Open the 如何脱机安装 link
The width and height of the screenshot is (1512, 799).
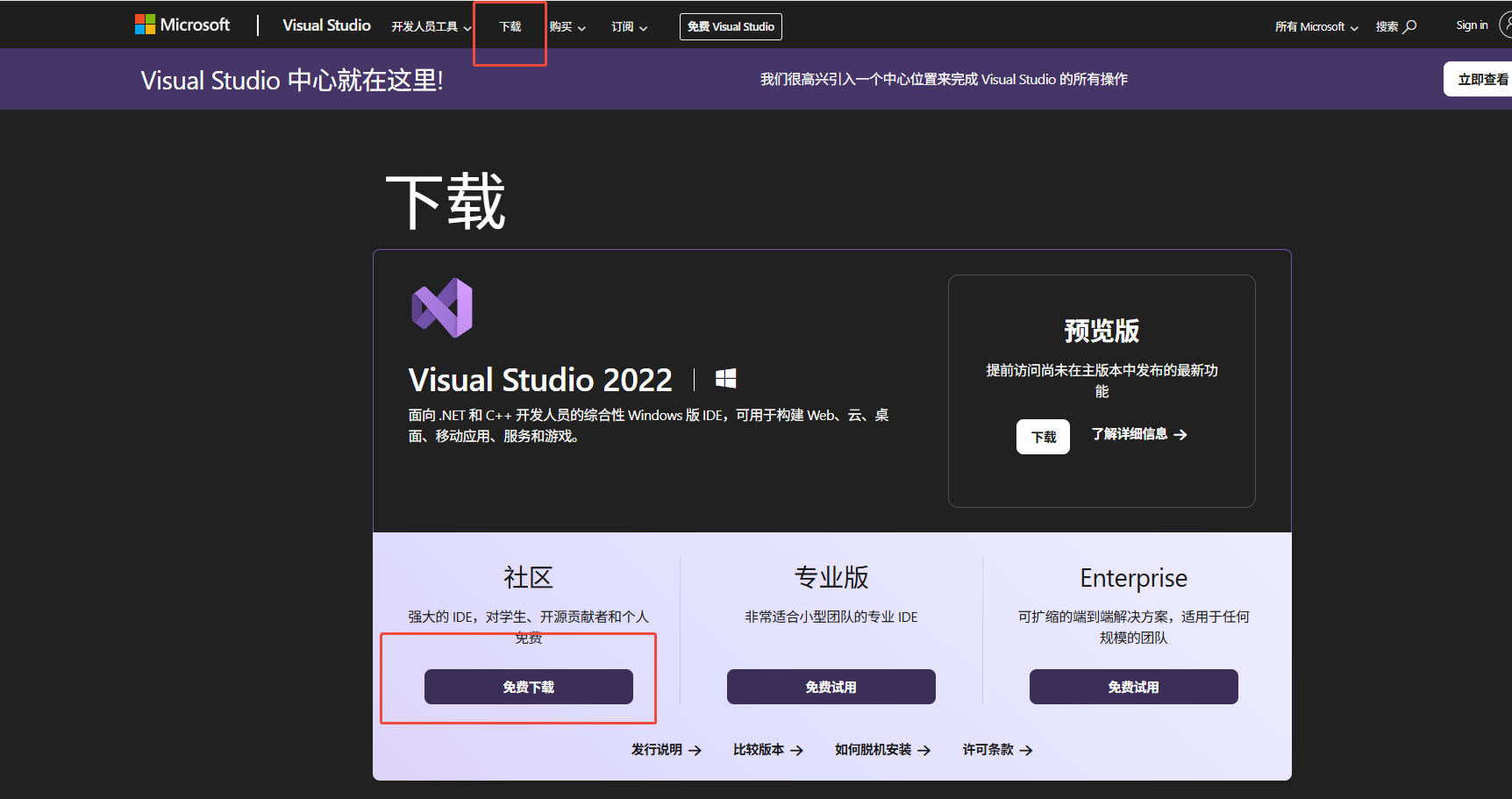882,750
